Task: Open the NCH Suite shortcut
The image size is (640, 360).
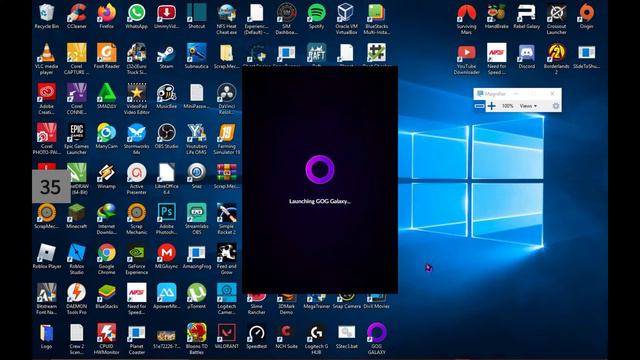Action: click(x=287, y=336)
